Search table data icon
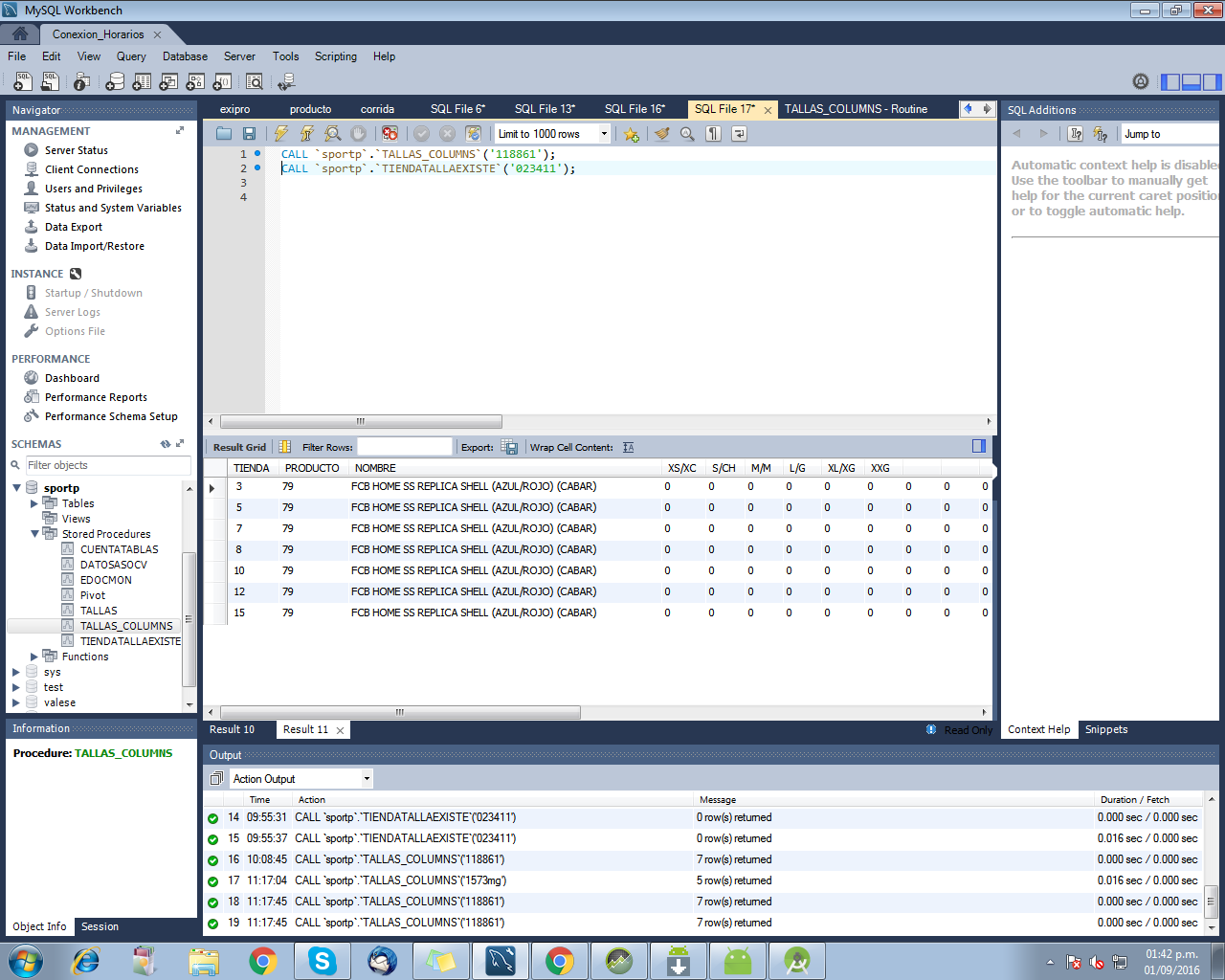The image size is (1225, 980). tap(255, 82)
